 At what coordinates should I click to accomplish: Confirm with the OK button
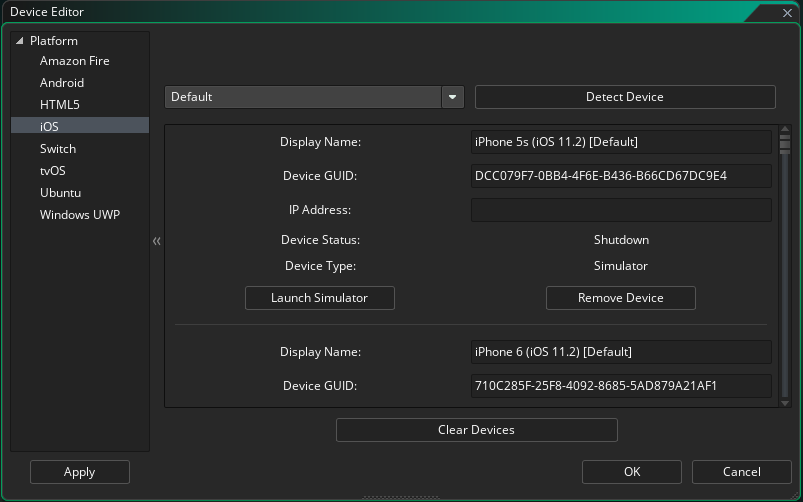point(632,472)
